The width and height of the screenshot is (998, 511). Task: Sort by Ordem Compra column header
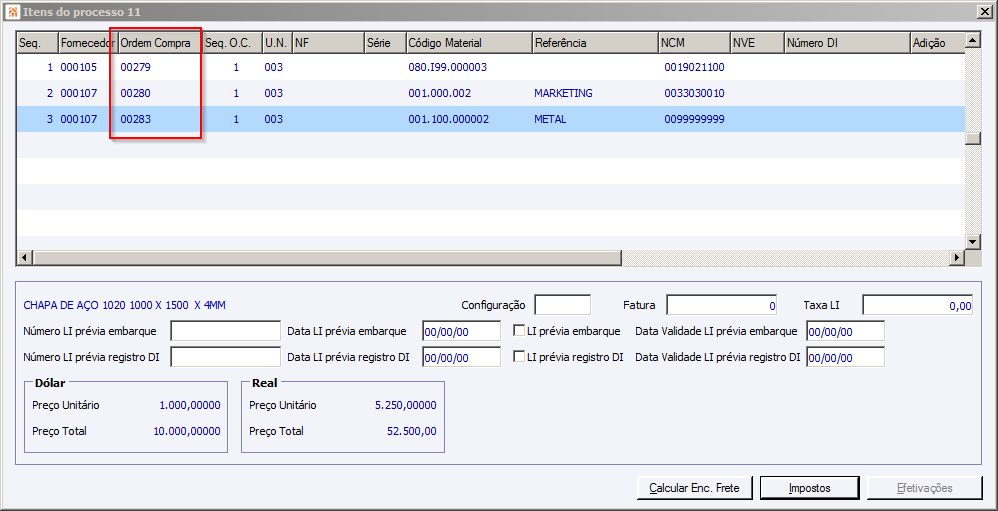pos(157,43)
